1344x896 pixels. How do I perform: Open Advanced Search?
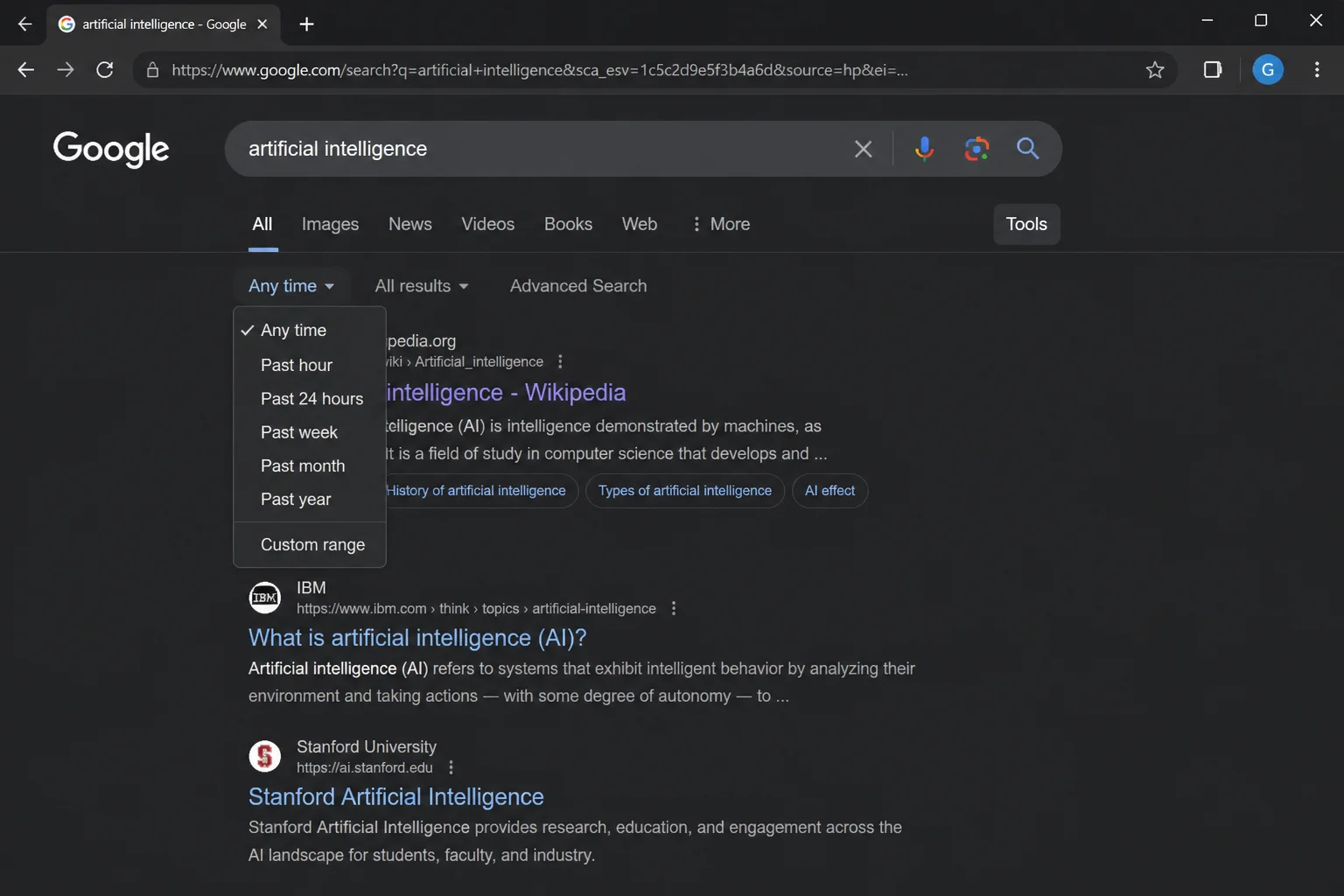click(578, 286)
